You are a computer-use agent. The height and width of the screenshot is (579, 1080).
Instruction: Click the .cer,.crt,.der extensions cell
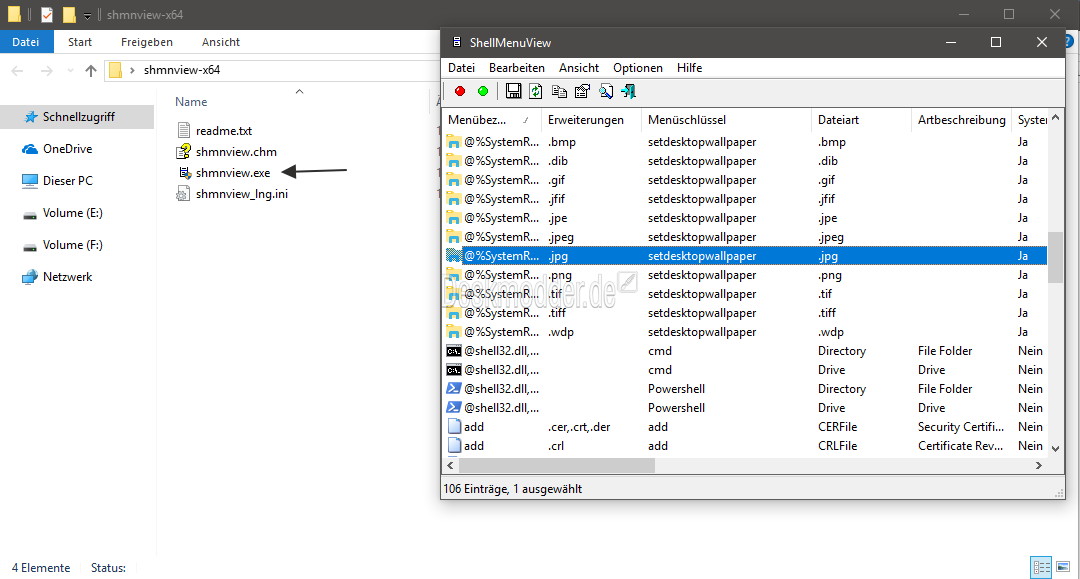pyautogui.click(x=579, y=427)
